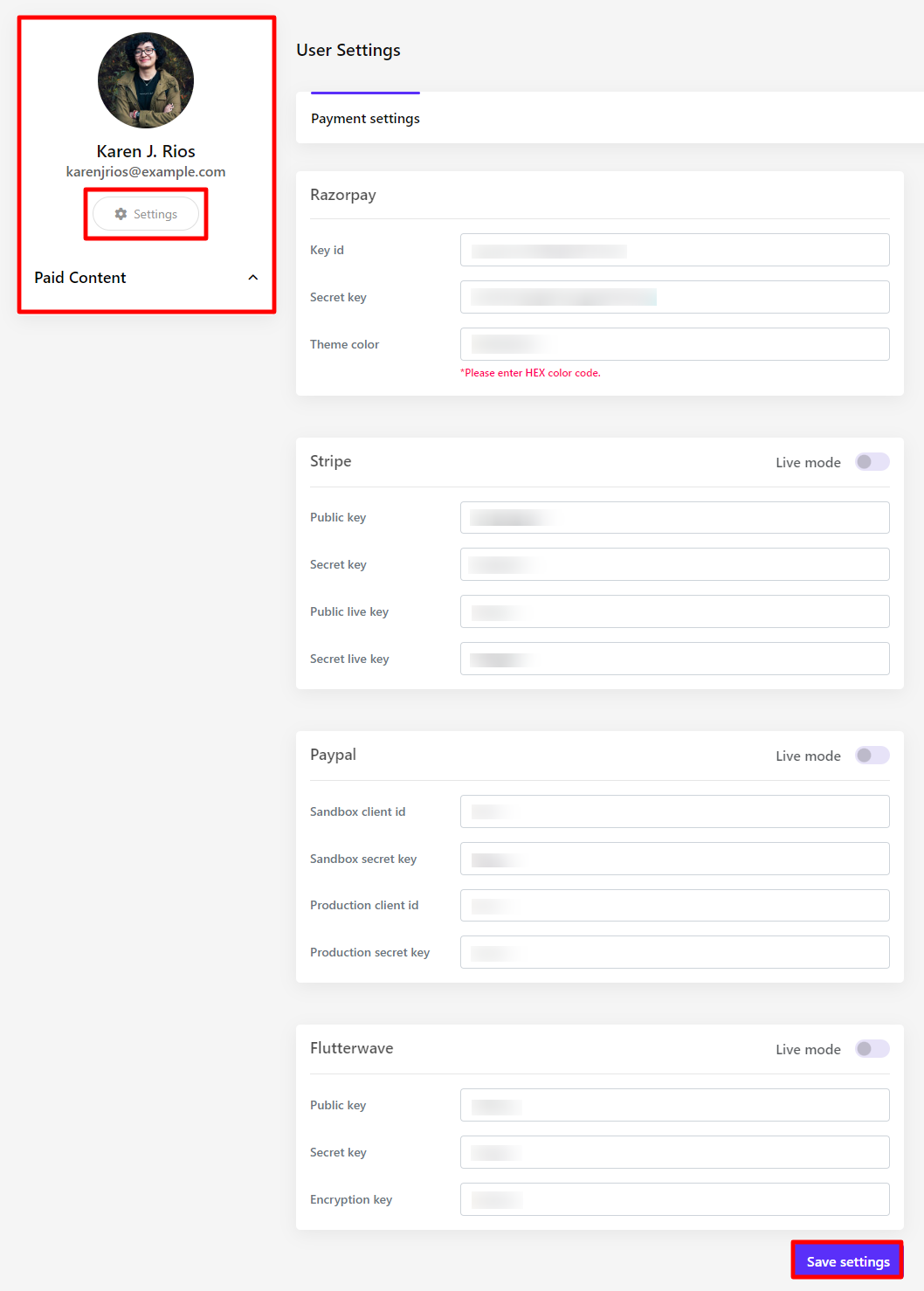924x1291 pixels.
Task: Click the gear icon in Settings button
Action: pos(121,214)
